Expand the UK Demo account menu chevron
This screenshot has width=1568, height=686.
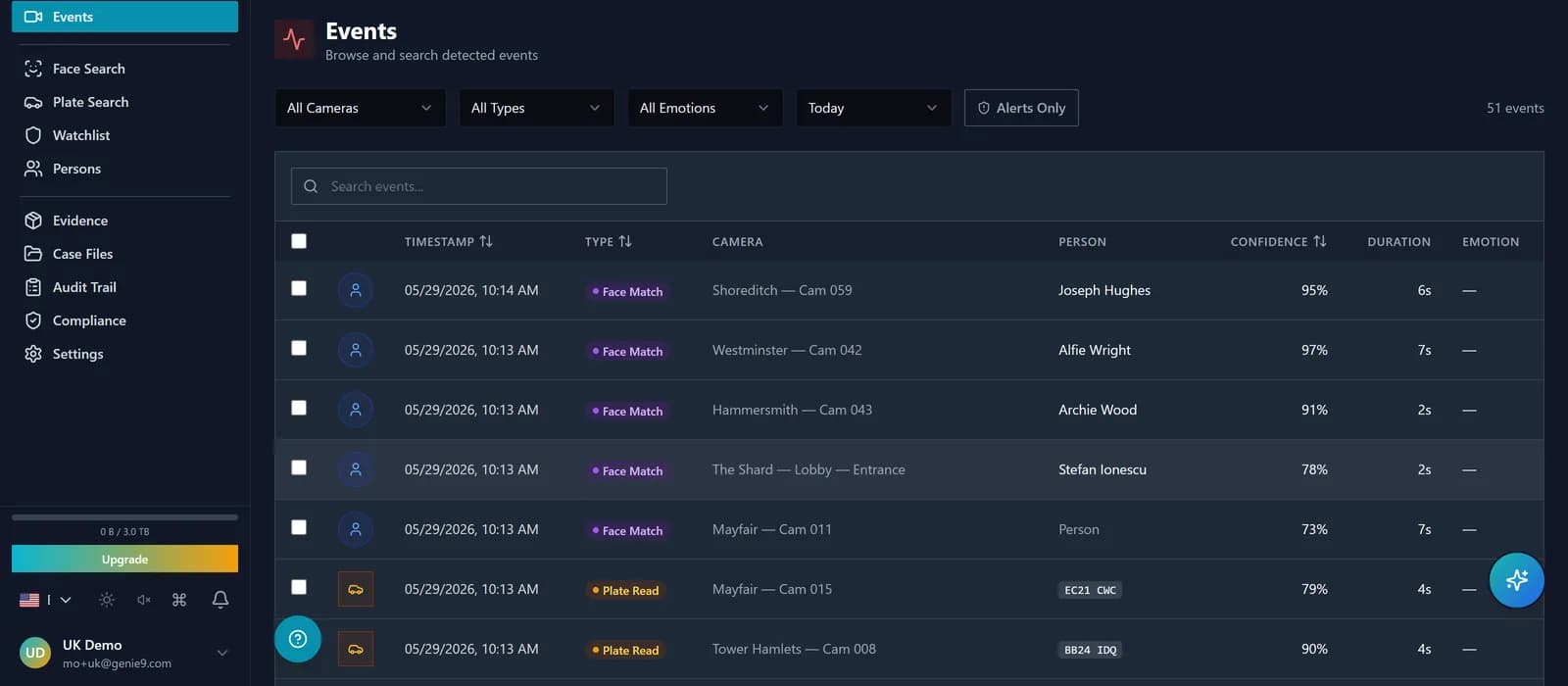[222, 653]
